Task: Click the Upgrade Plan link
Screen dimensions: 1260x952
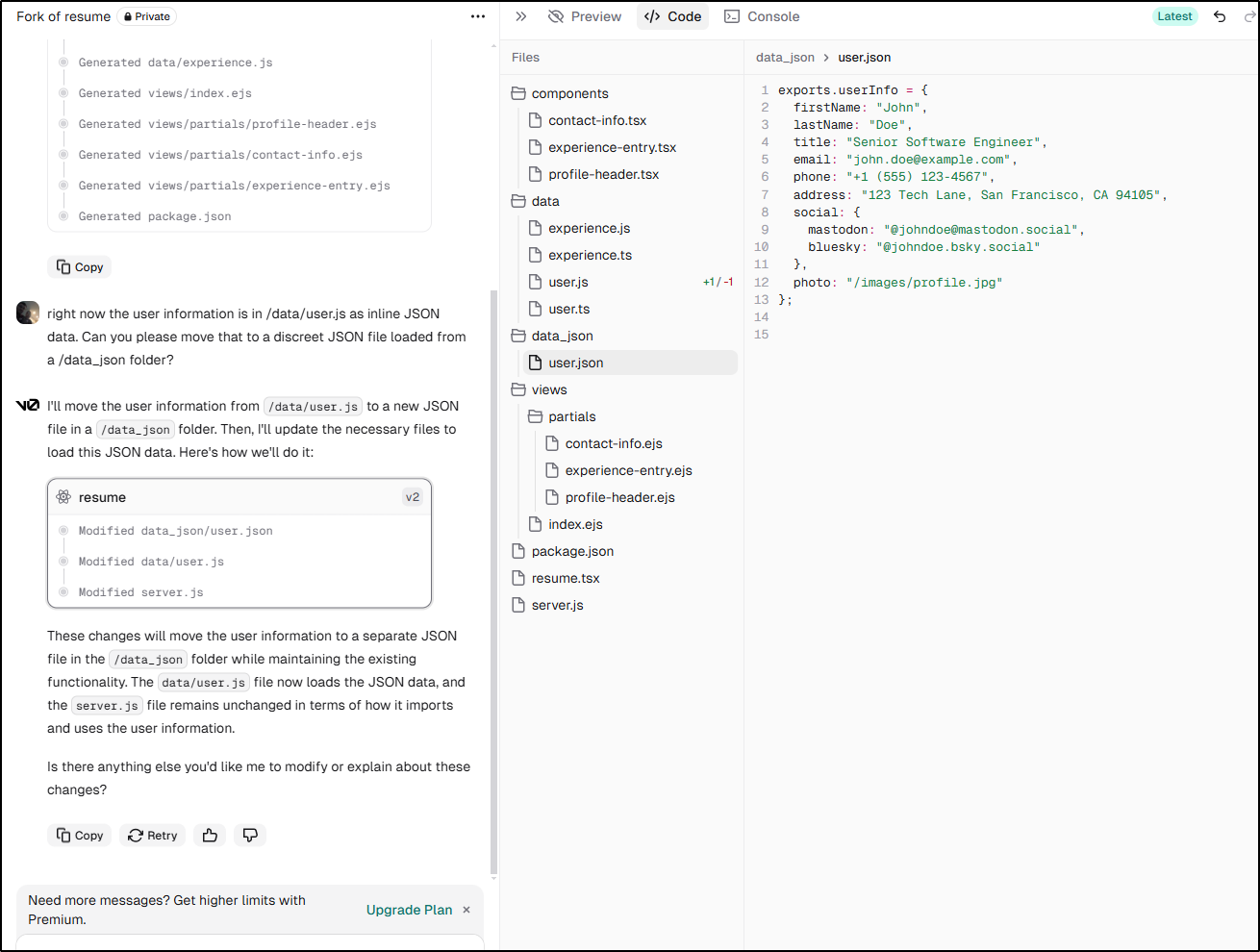Action: (409, 910)
